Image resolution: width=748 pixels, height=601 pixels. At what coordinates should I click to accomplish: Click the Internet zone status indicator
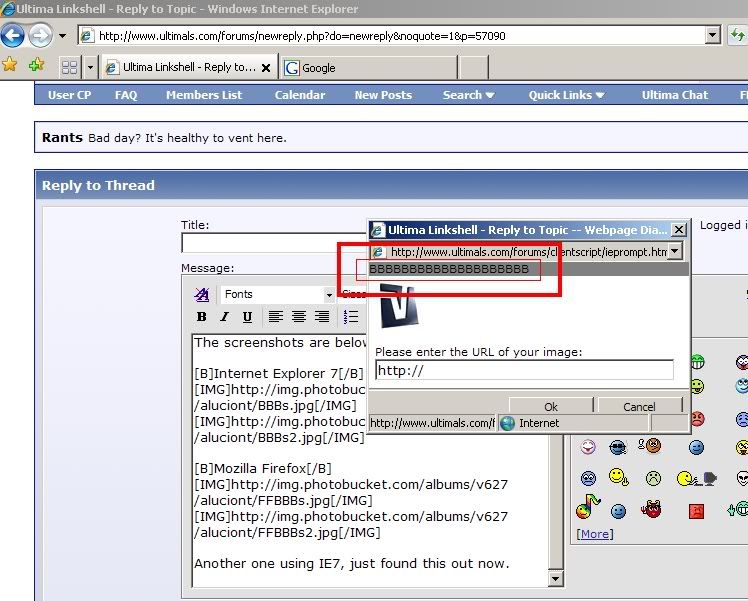(574, 423)
